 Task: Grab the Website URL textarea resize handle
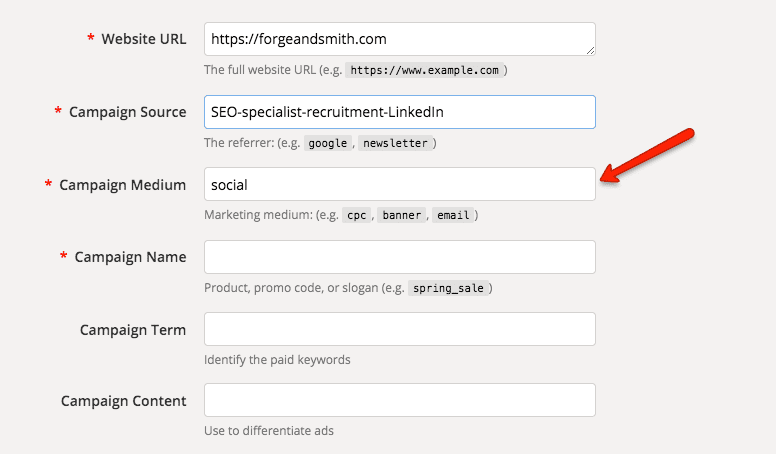(590, 51)
